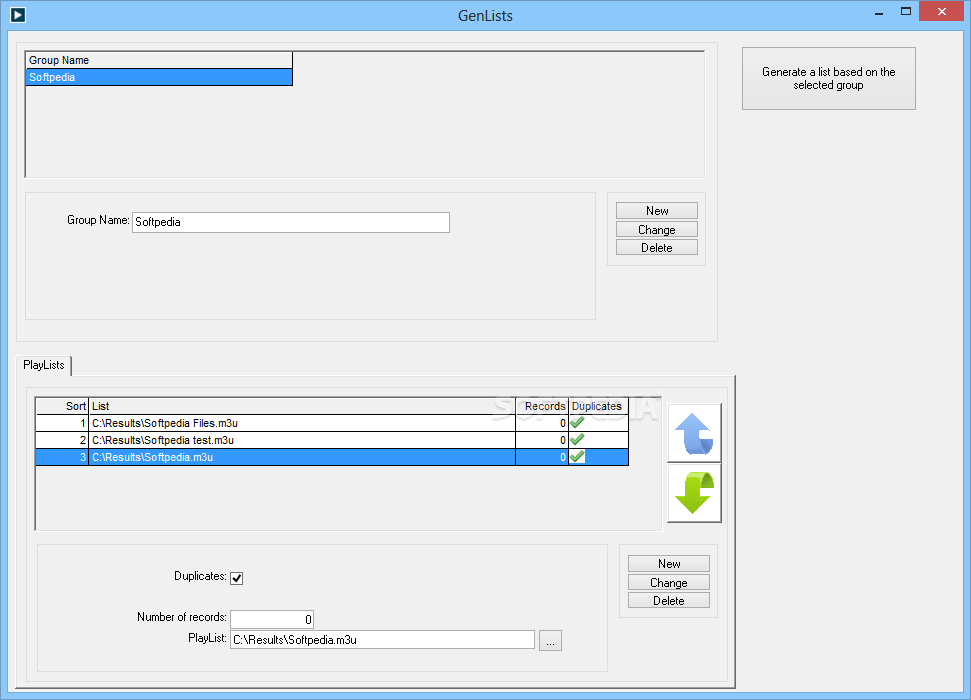Toggle the Duplicates checkbox
The width and height of the screenshot is (971, 700).
[x=237, y=578]
